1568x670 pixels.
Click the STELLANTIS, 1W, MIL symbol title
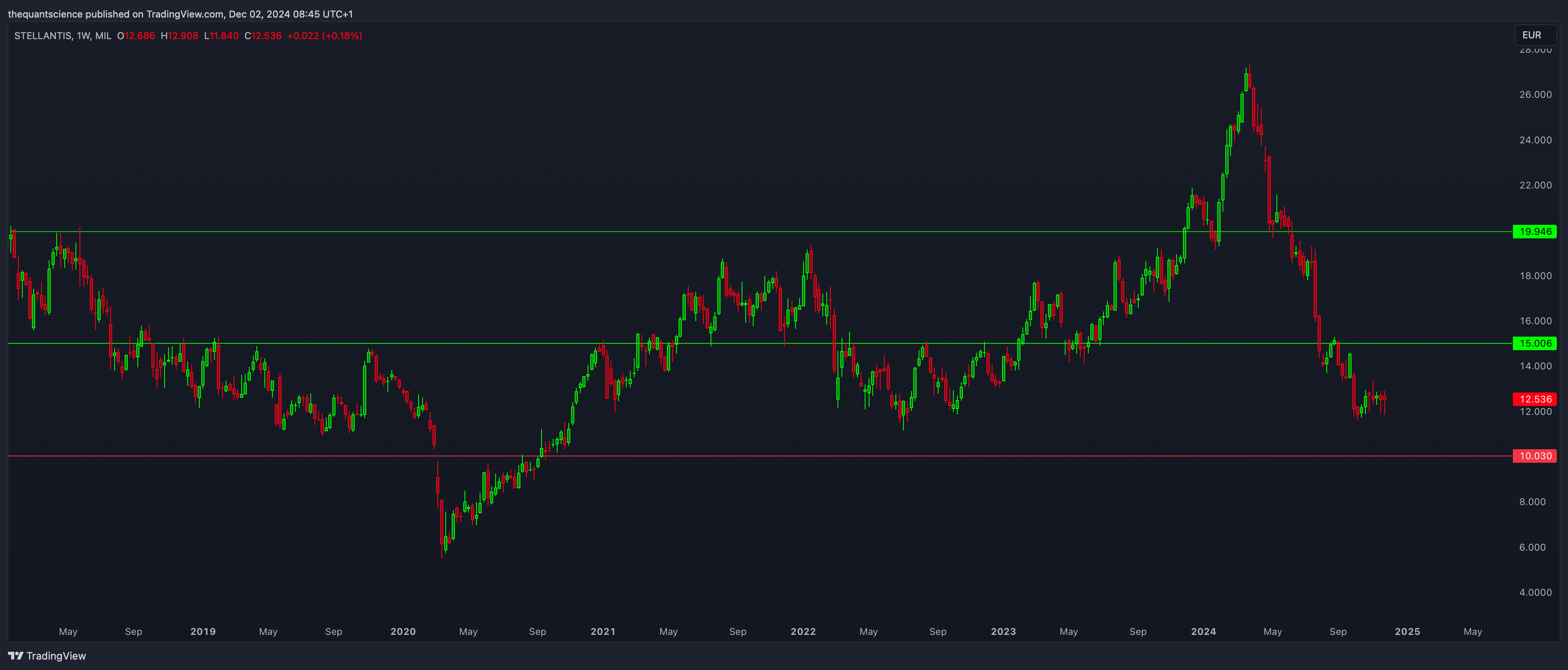[x=63, y=36]
